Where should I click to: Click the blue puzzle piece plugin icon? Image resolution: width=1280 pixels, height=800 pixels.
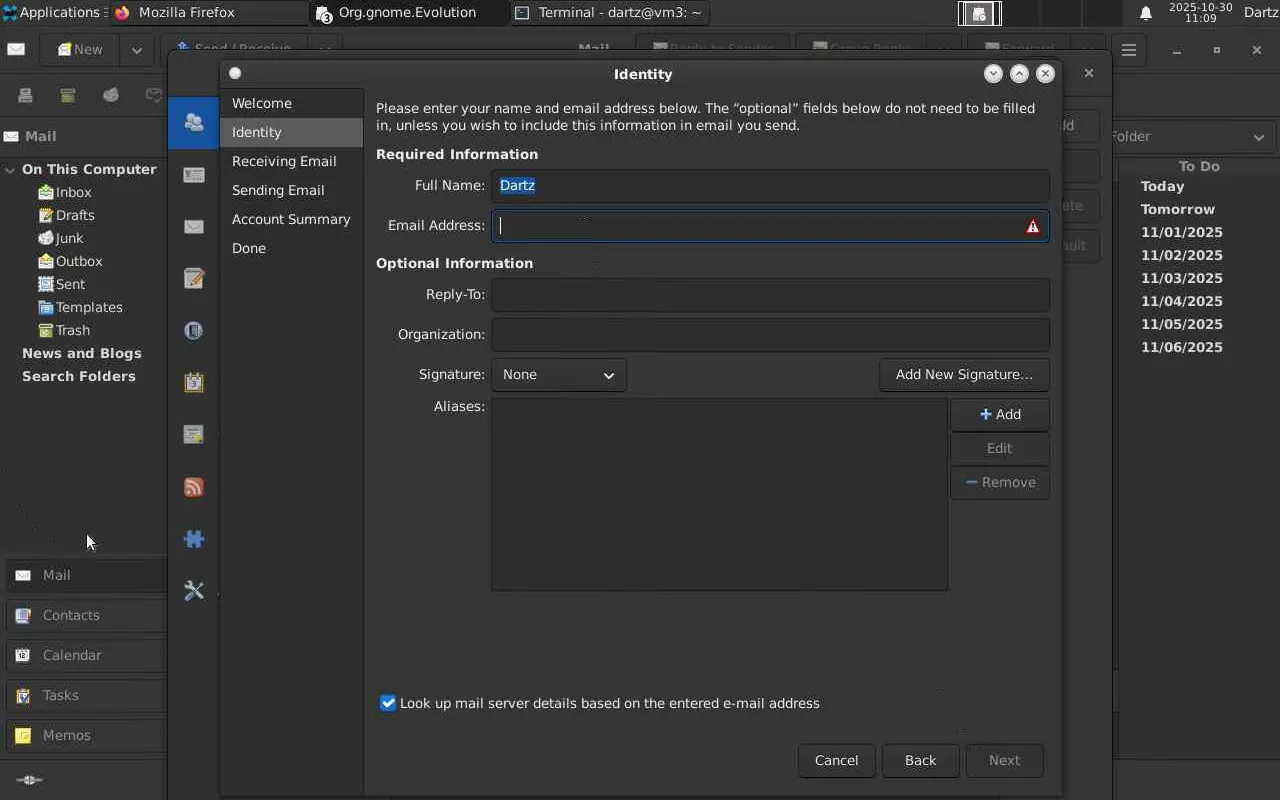click(x=194, y=539)
